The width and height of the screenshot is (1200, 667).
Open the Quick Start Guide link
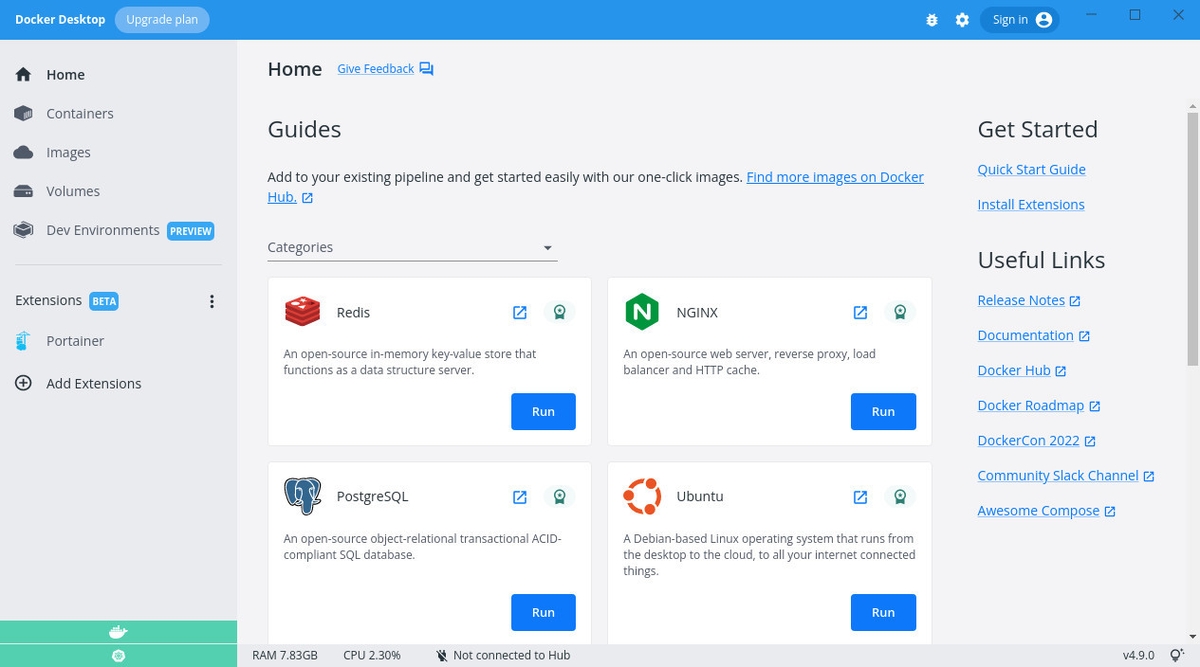pyautogui.click(x=1031, y=170)
